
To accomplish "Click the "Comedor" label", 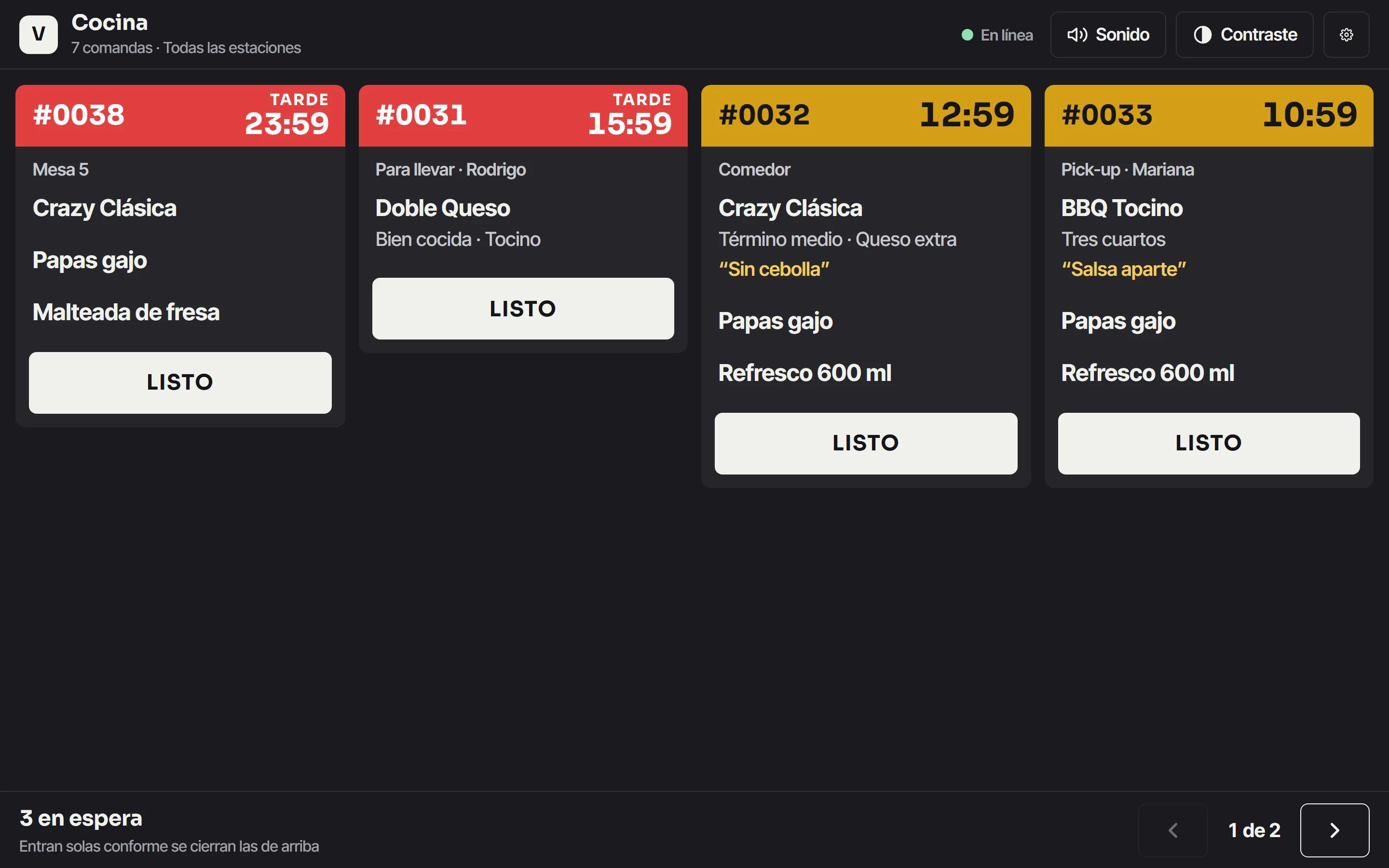I will 754,169.
